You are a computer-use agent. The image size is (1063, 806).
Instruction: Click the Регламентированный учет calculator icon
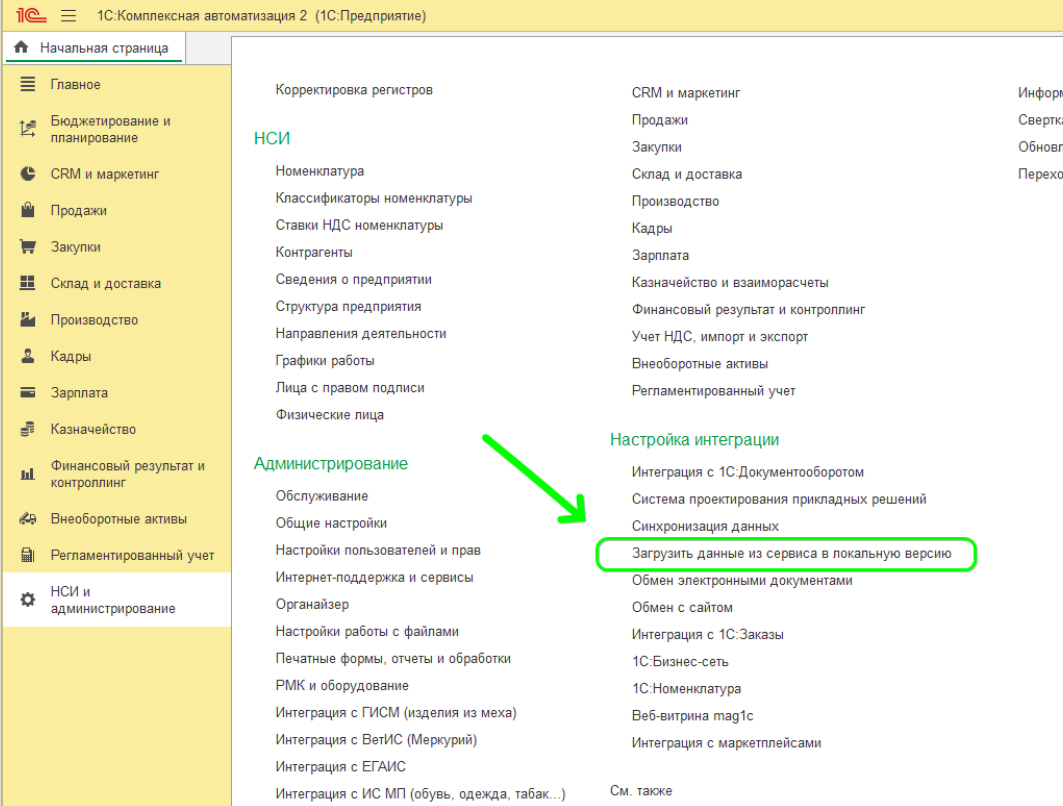[x=28, y=555]
